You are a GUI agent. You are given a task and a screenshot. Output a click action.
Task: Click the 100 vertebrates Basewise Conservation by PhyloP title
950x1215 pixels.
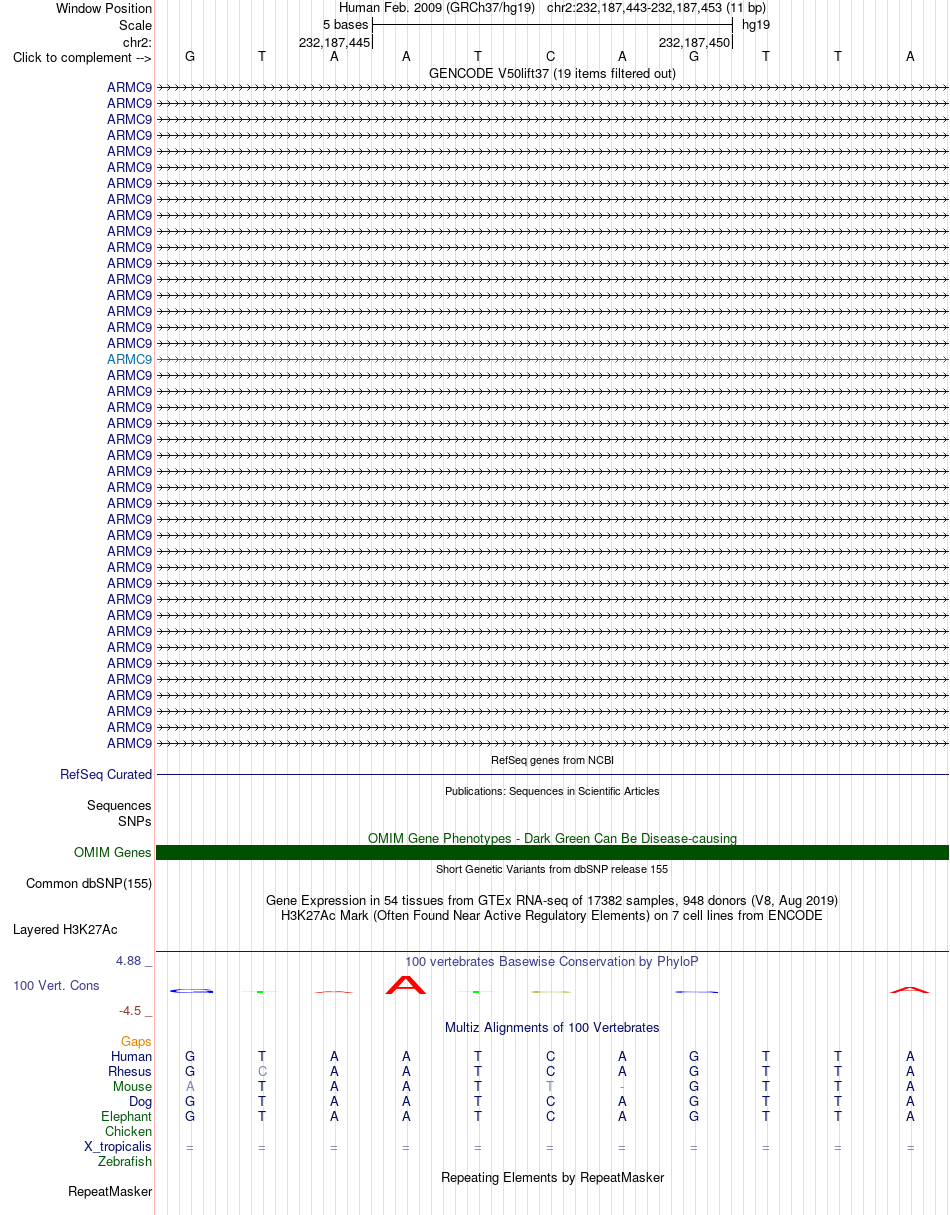(552, 961)
